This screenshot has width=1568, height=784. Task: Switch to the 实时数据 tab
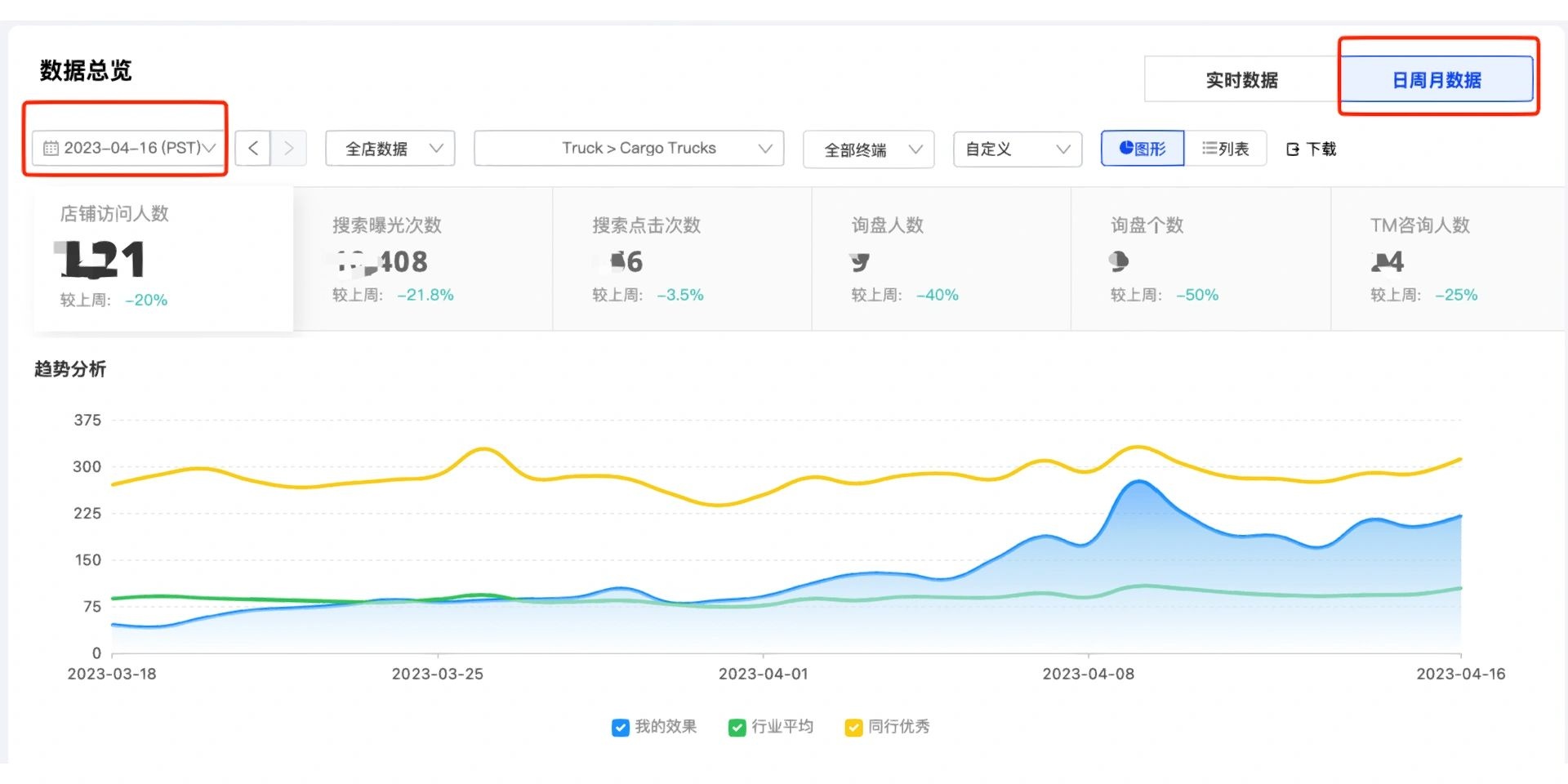(x=1241, y=79)
